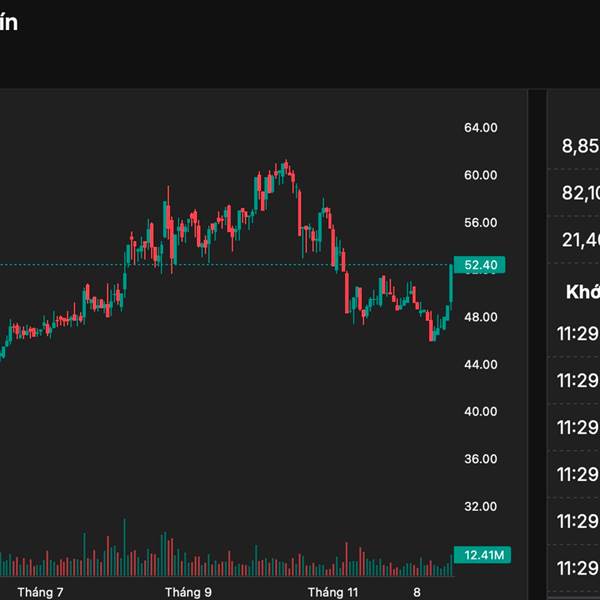
Task: Click the 32.00 price axis label
Action: [481, 506]
